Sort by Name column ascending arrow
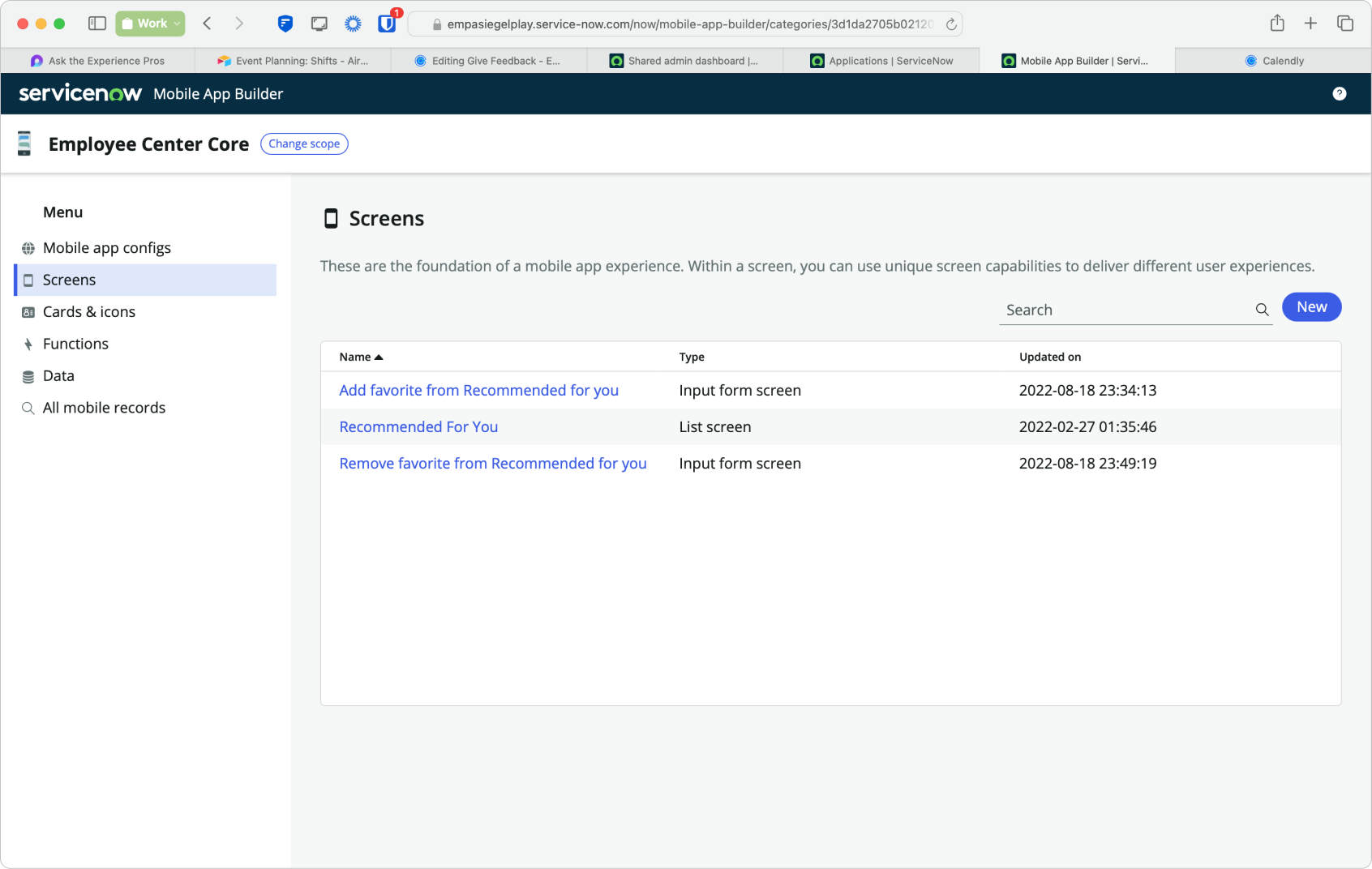1372x869 pixels. (379, 357)
